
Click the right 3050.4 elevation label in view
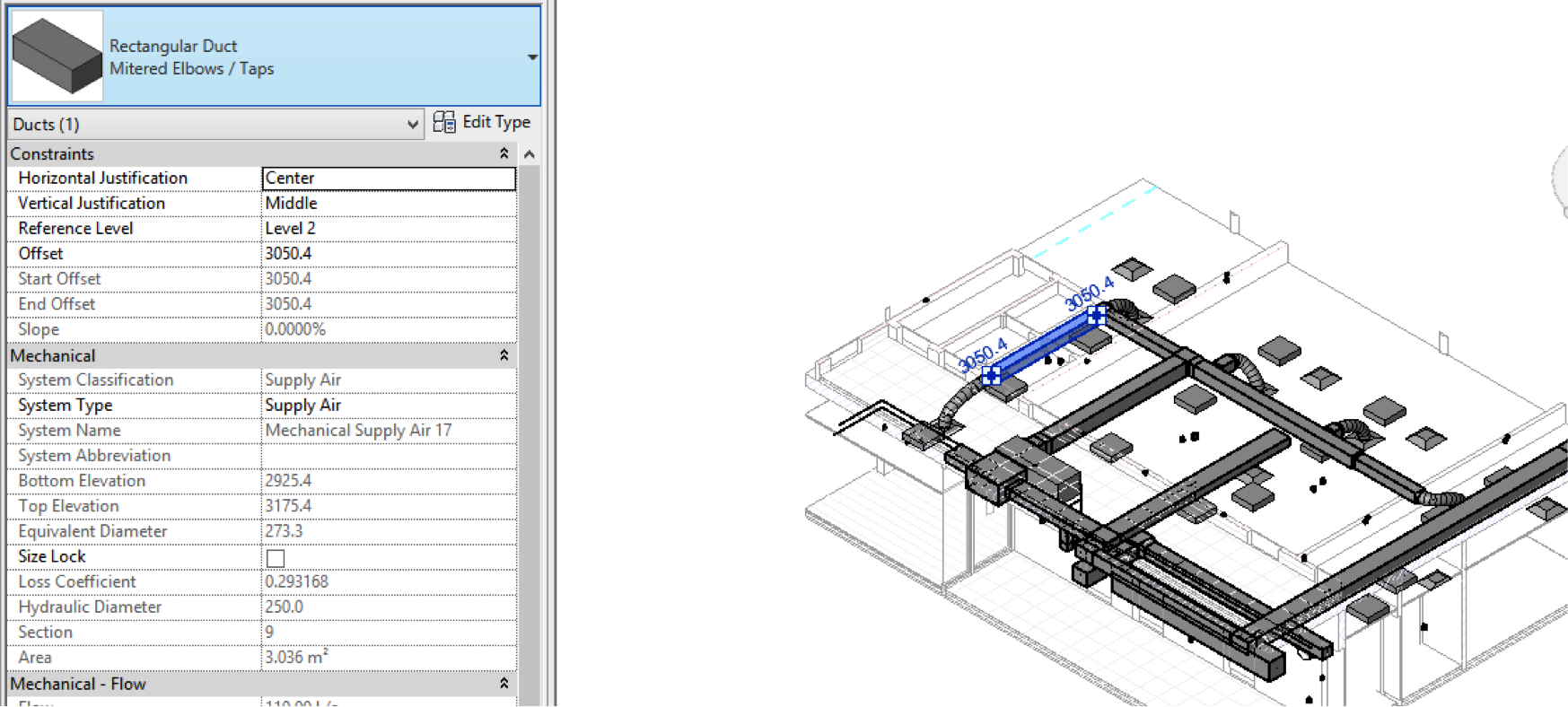pos(1089,293)
